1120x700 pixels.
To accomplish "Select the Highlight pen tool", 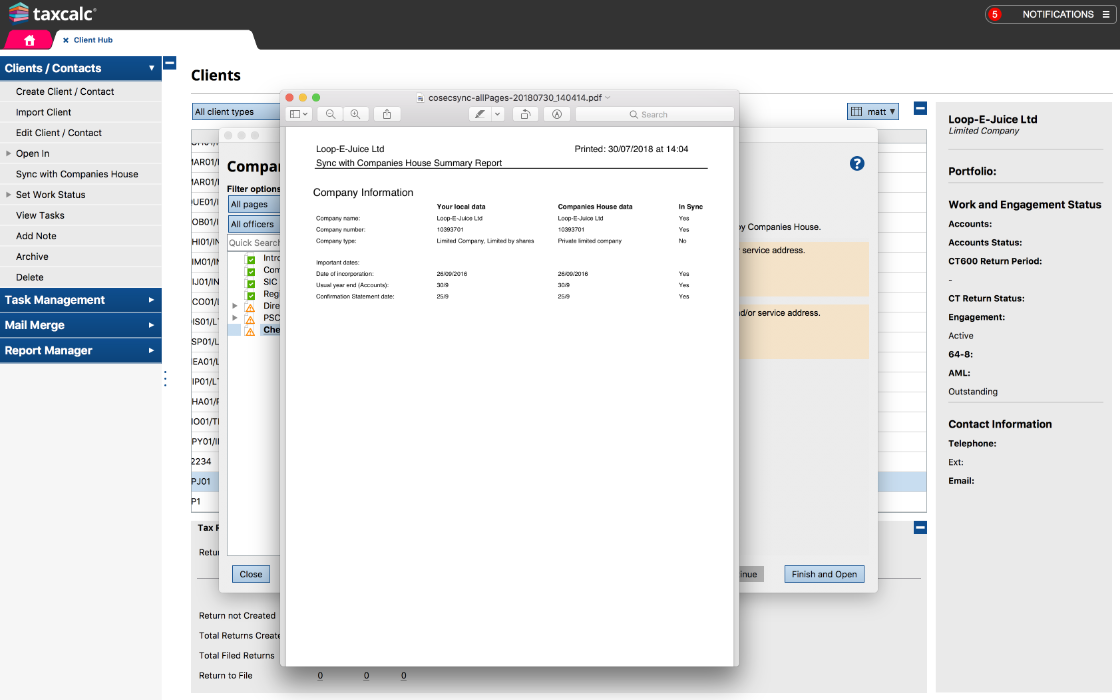I will tap(480, 114).
